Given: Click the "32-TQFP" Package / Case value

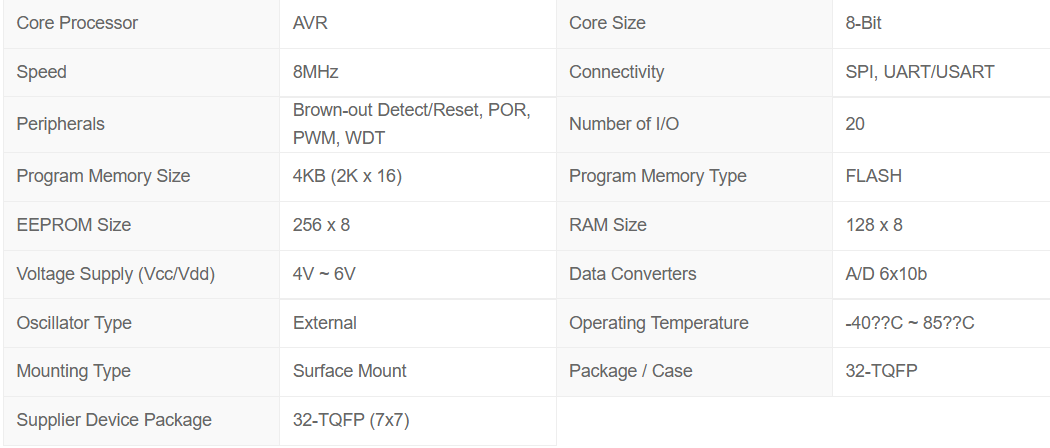Looking at the screenshot, I should pyautogui.click(x=881, y=371).
